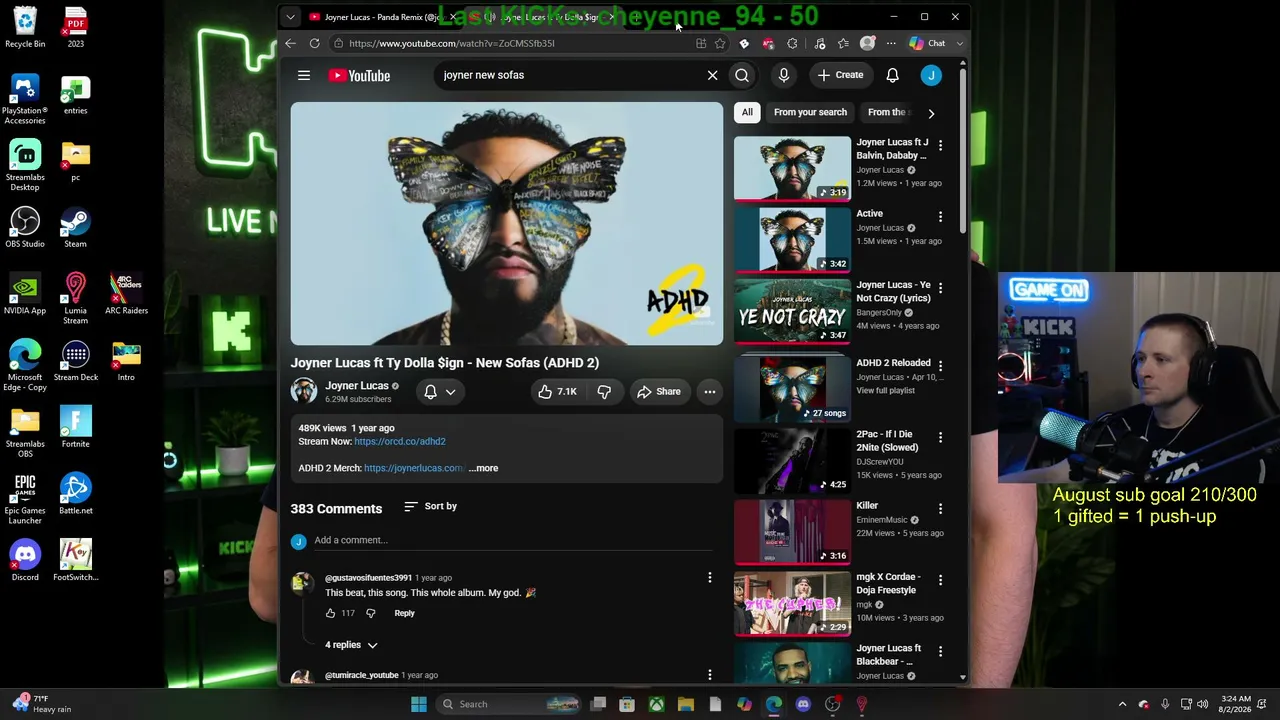1280x720 pixels.
Task: Reply to gustavosifuentes3991's comment
Action: click(x=404, y=613)
